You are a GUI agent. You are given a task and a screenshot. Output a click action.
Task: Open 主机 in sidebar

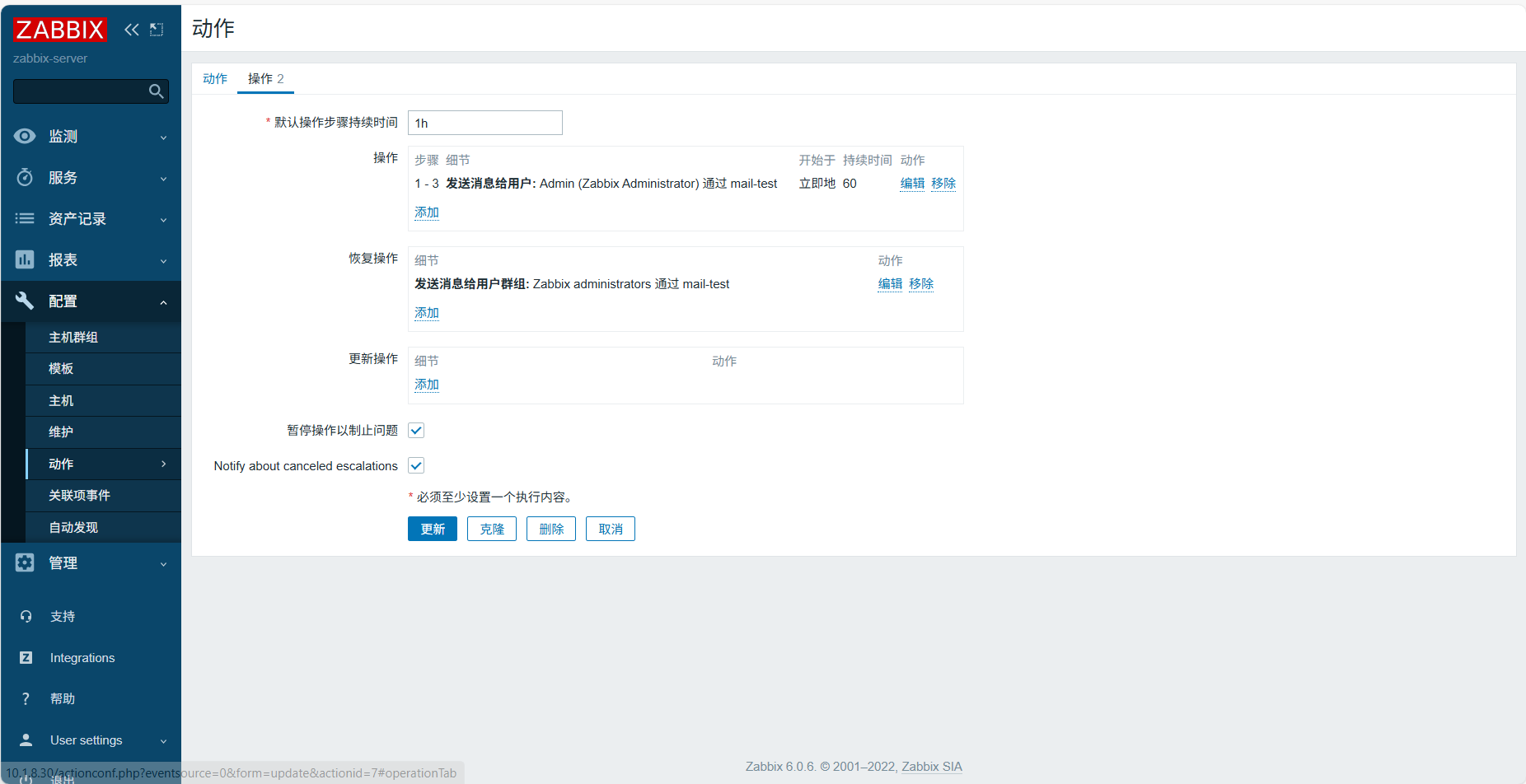pyautogui.click(x=103, y=401)
